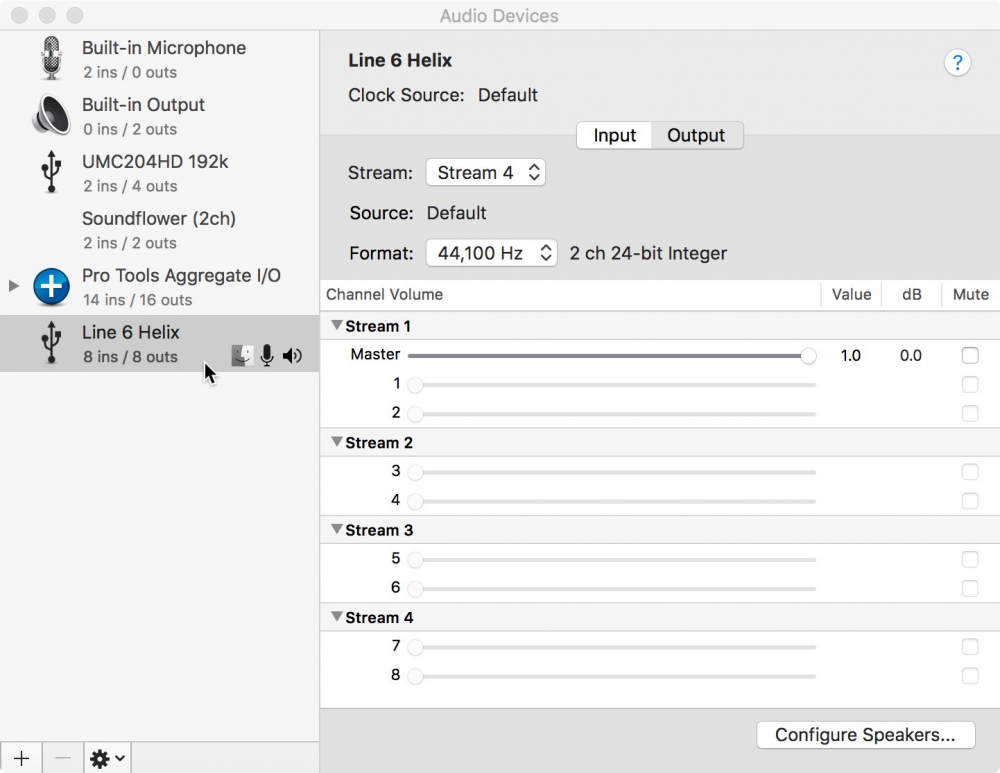Click the channel 4 volume slider
Screen dimensions: 1000x773
click(612, 501)
